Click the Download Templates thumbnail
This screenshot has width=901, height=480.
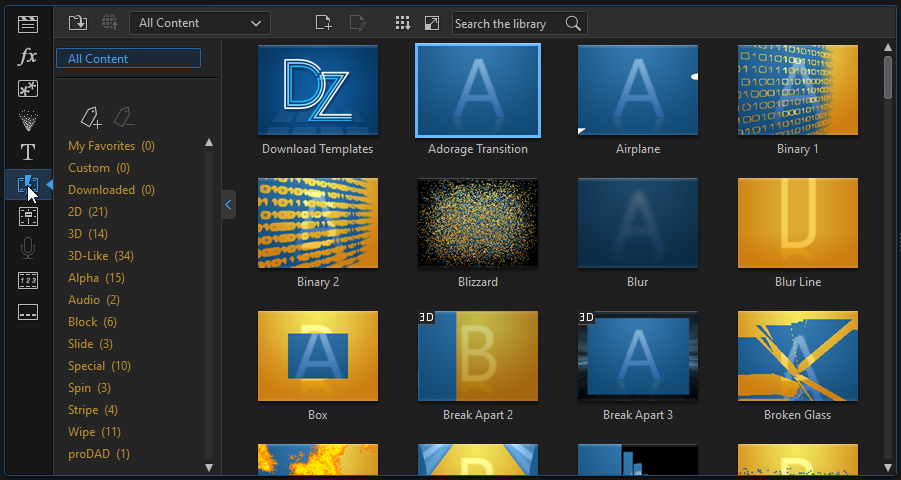[x=318, y=91]
